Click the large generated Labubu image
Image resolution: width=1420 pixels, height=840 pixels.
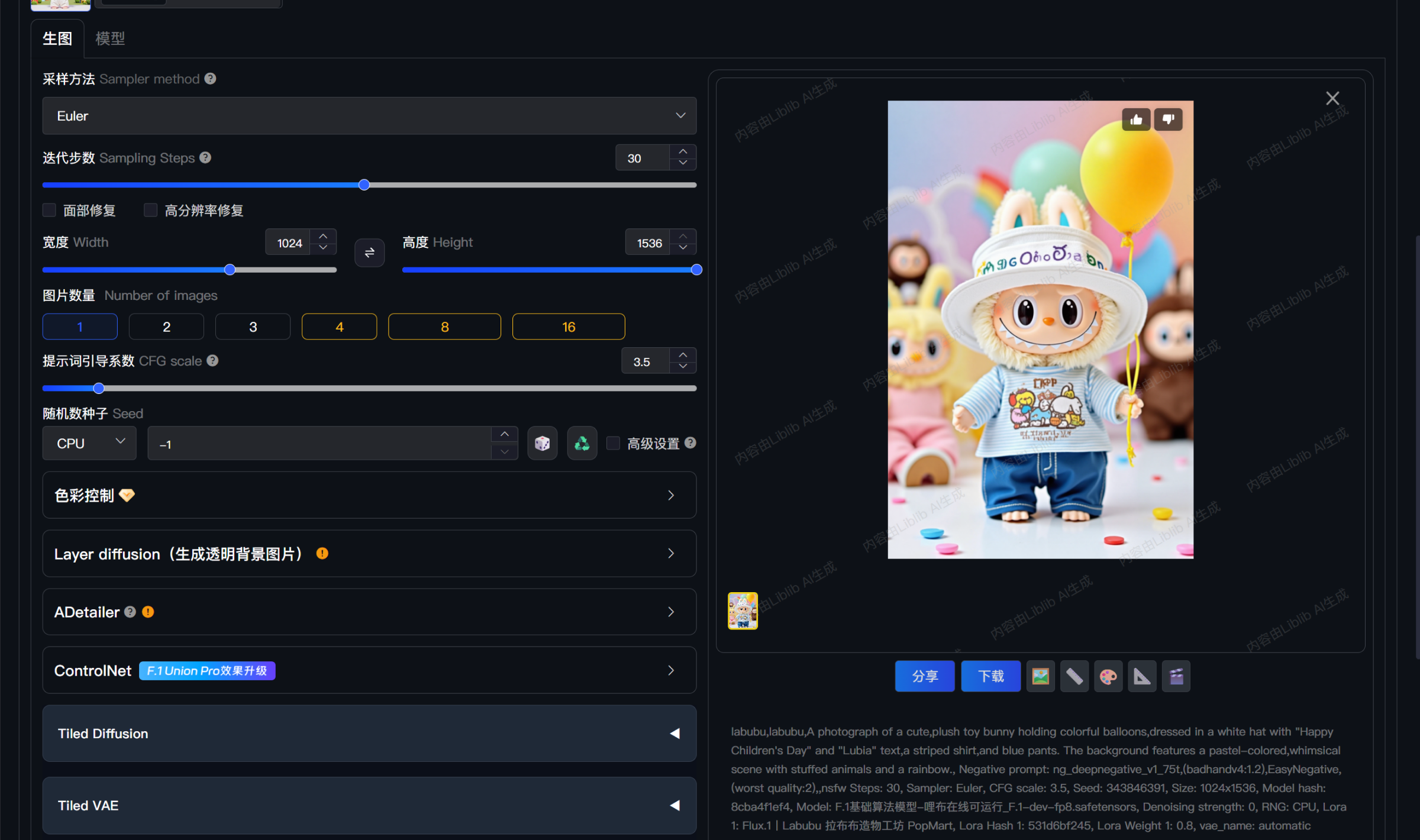(1040, 329)
